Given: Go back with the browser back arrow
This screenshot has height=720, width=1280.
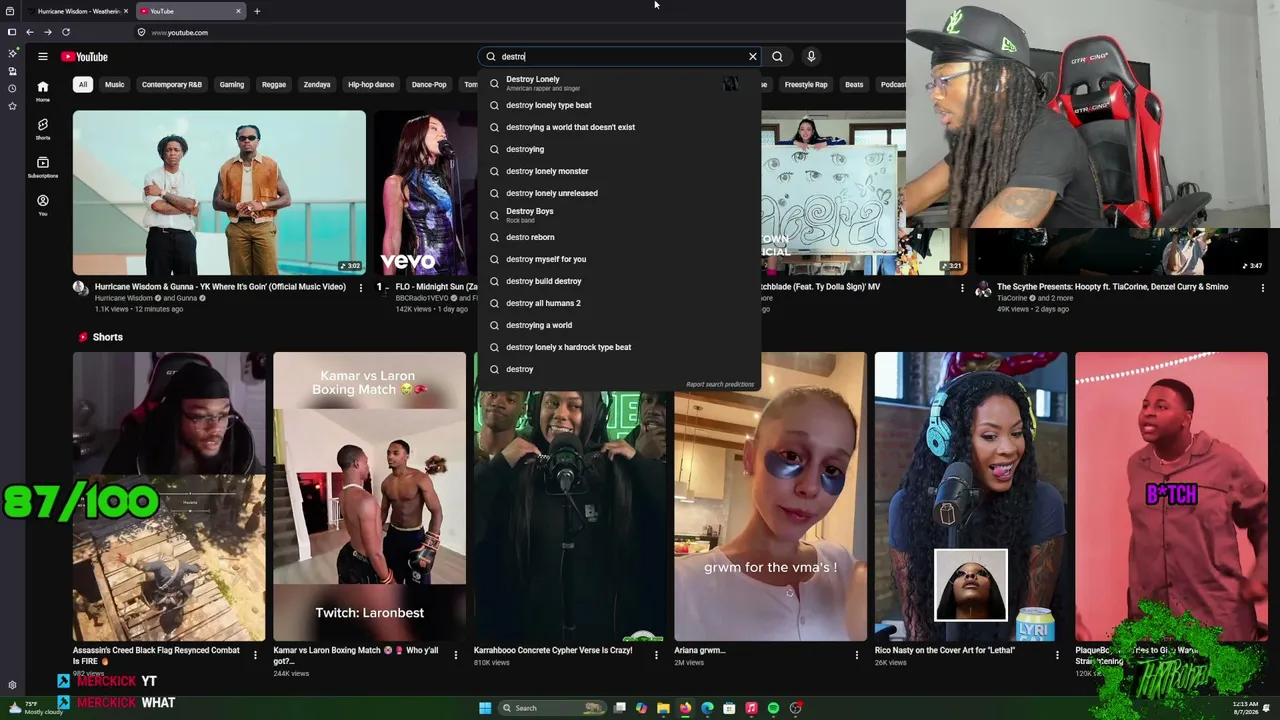Looking at the screenshot, I should coord(30,32).
